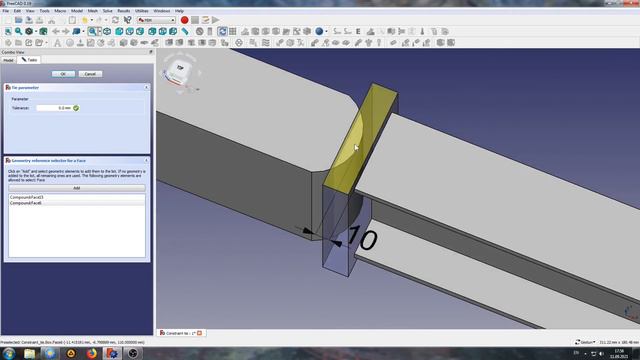Set the left view cube icon

(173, 31)
